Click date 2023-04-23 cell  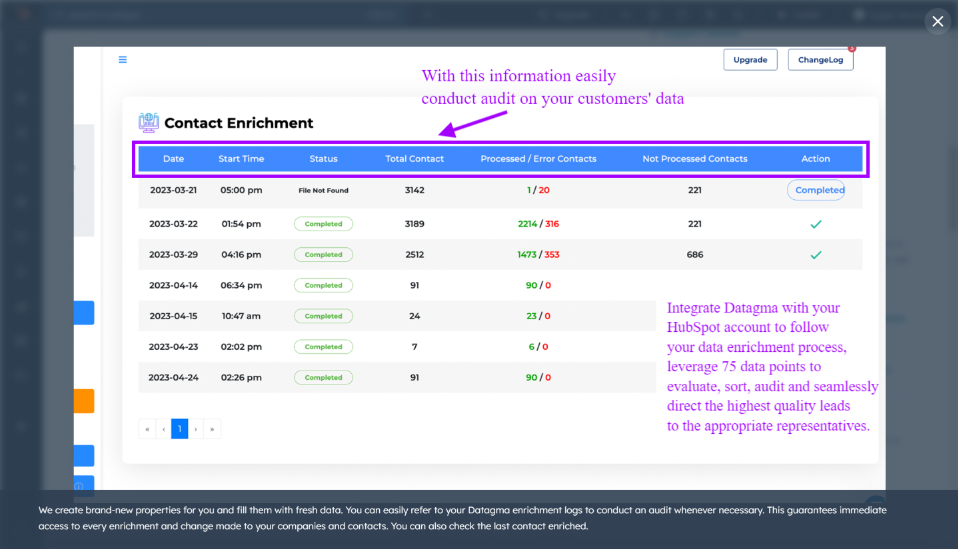click(174, 347)
